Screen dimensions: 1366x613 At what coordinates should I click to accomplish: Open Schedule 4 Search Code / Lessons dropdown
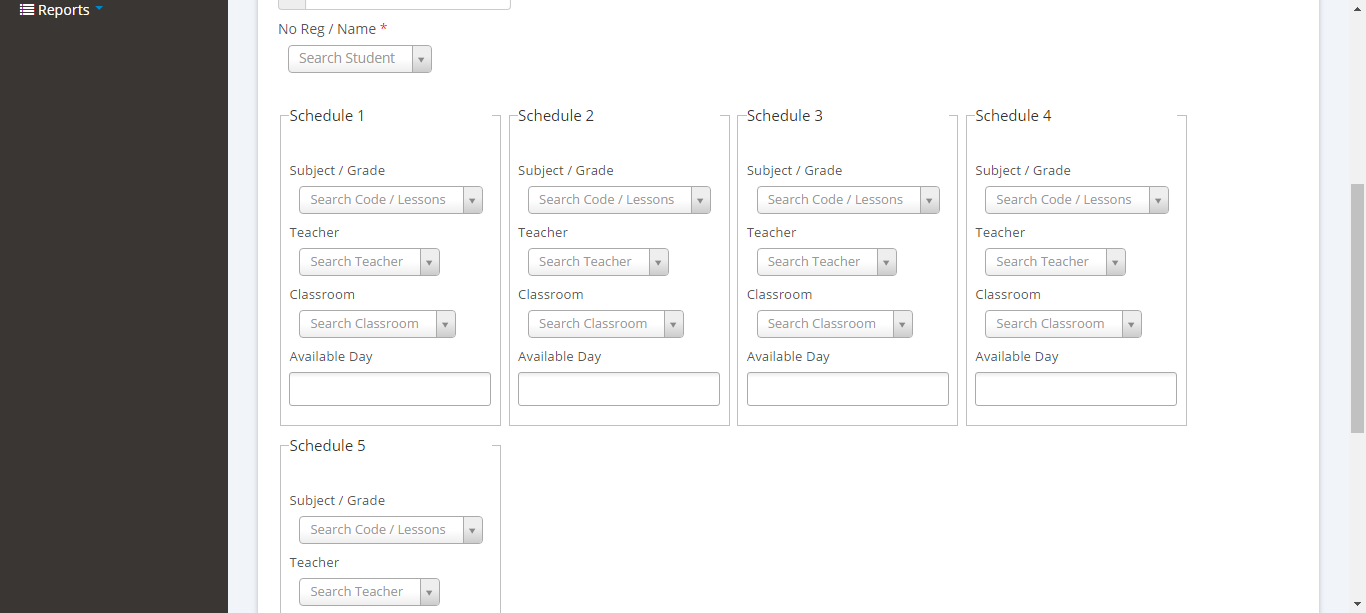[1076, 200]
